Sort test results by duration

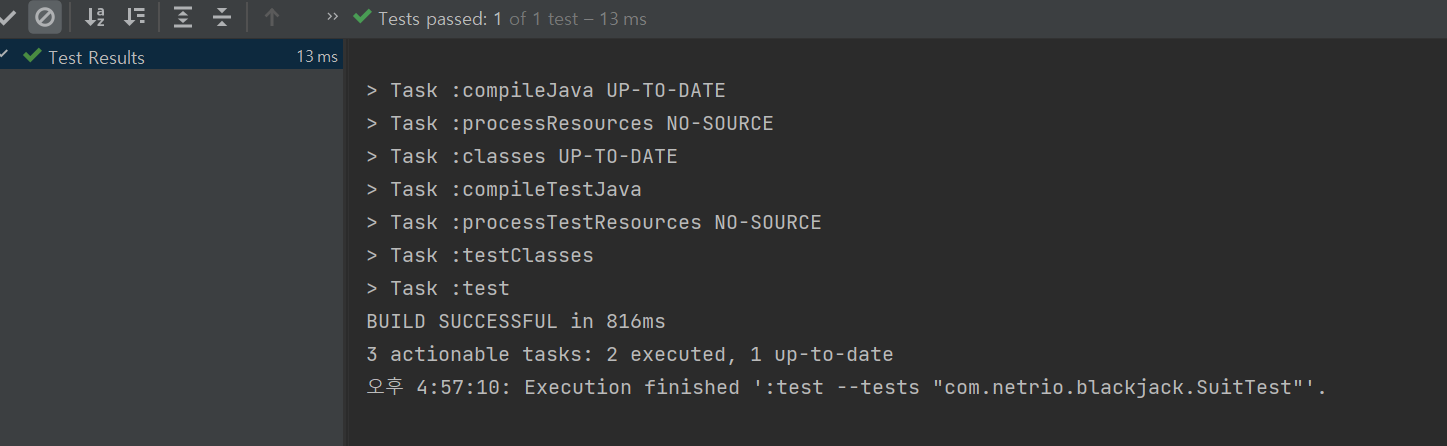pyautogui.click(x=134, y=17)
